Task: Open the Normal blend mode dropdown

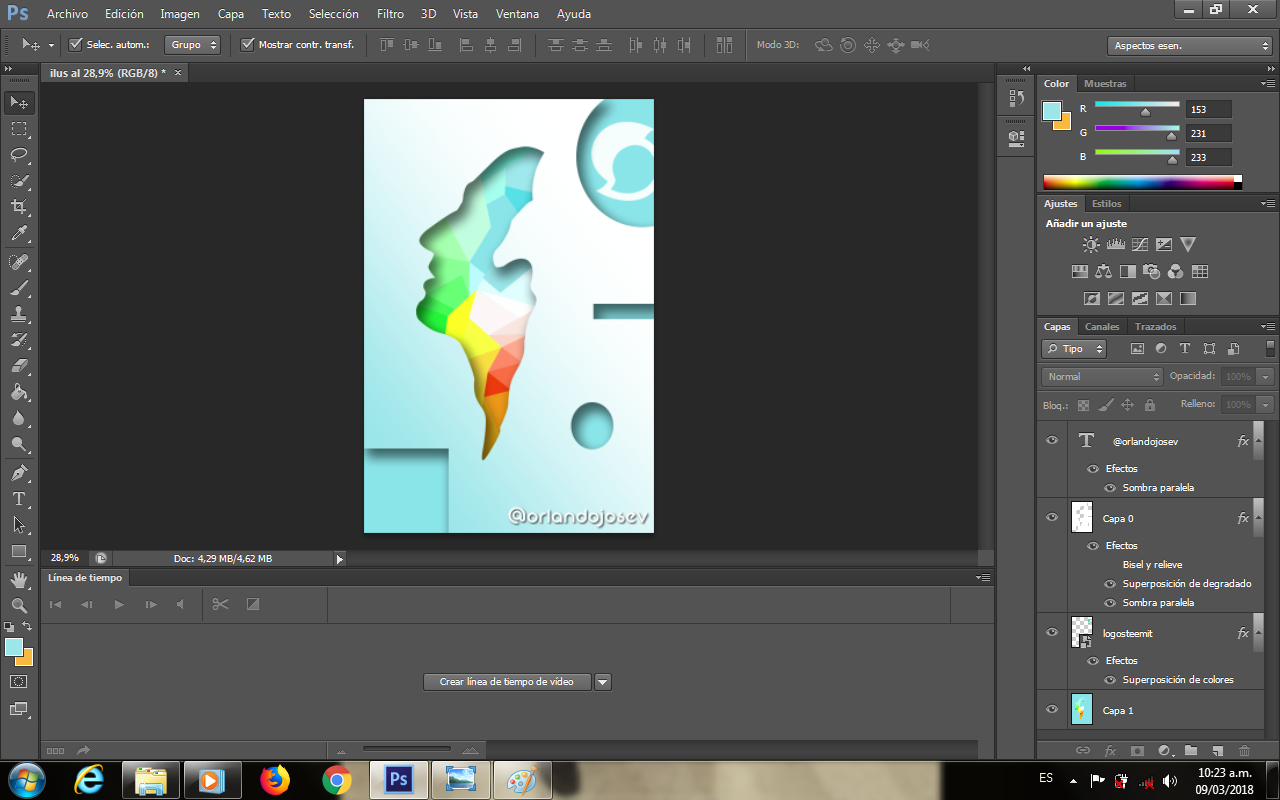Action: point(1101,377)
